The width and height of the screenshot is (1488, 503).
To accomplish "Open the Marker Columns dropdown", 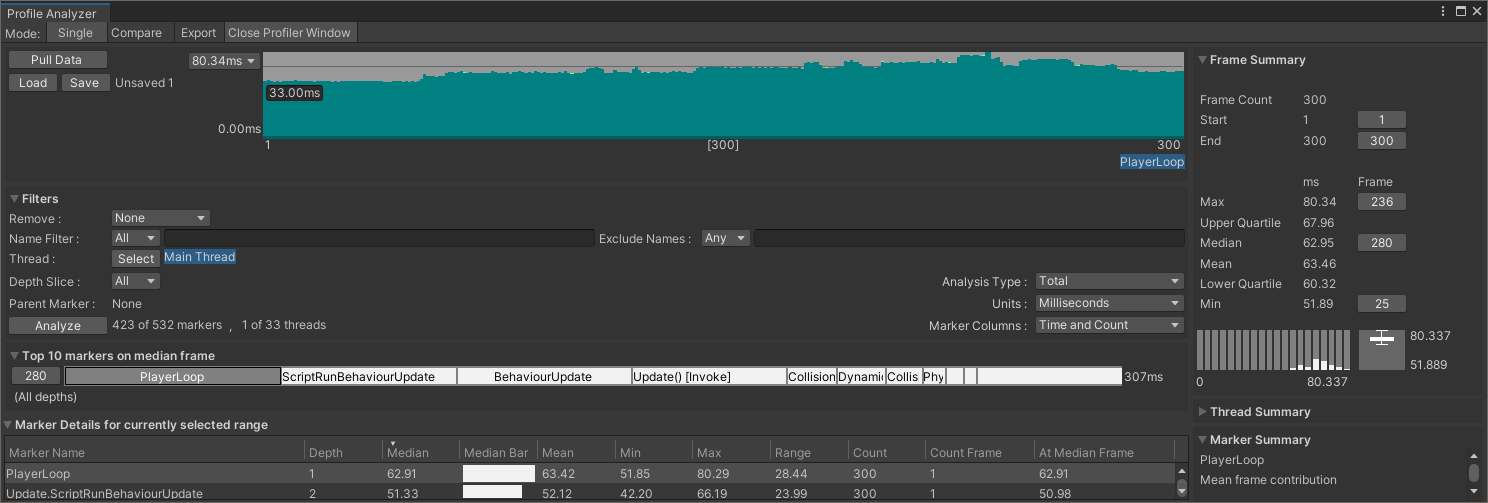I will coord(1110,325).
